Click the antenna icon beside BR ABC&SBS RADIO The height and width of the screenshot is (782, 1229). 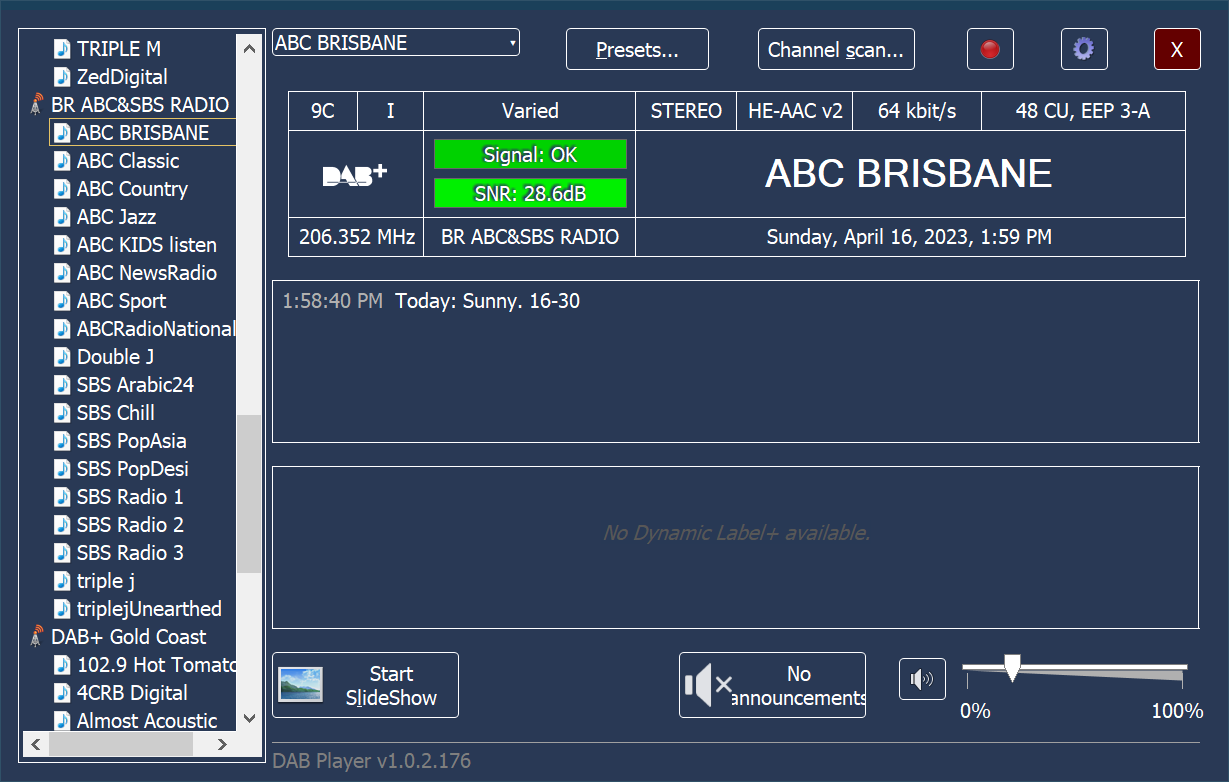[37, 105]
